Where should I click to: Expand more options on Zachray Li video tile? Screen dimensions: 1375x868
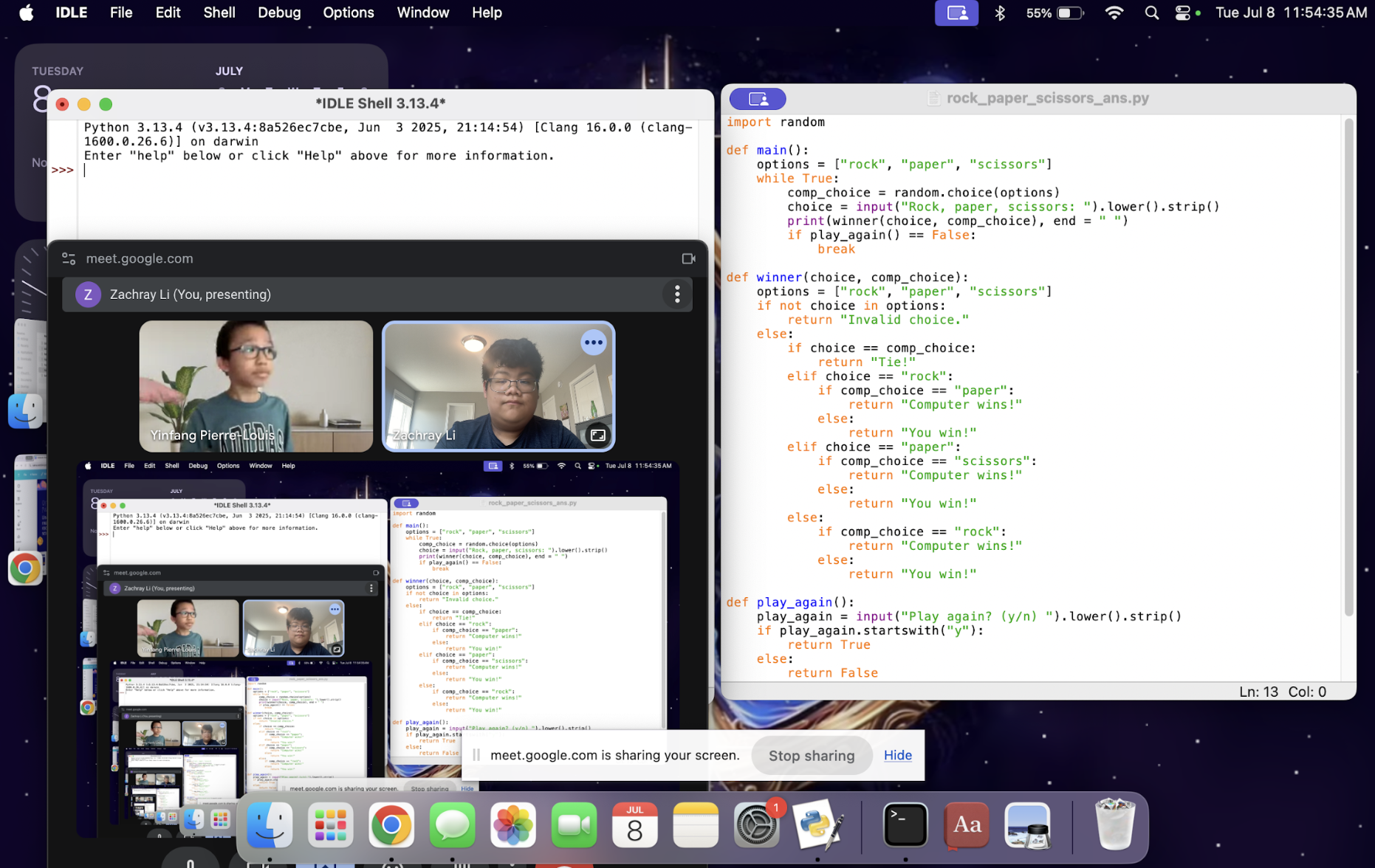point(593,342)
